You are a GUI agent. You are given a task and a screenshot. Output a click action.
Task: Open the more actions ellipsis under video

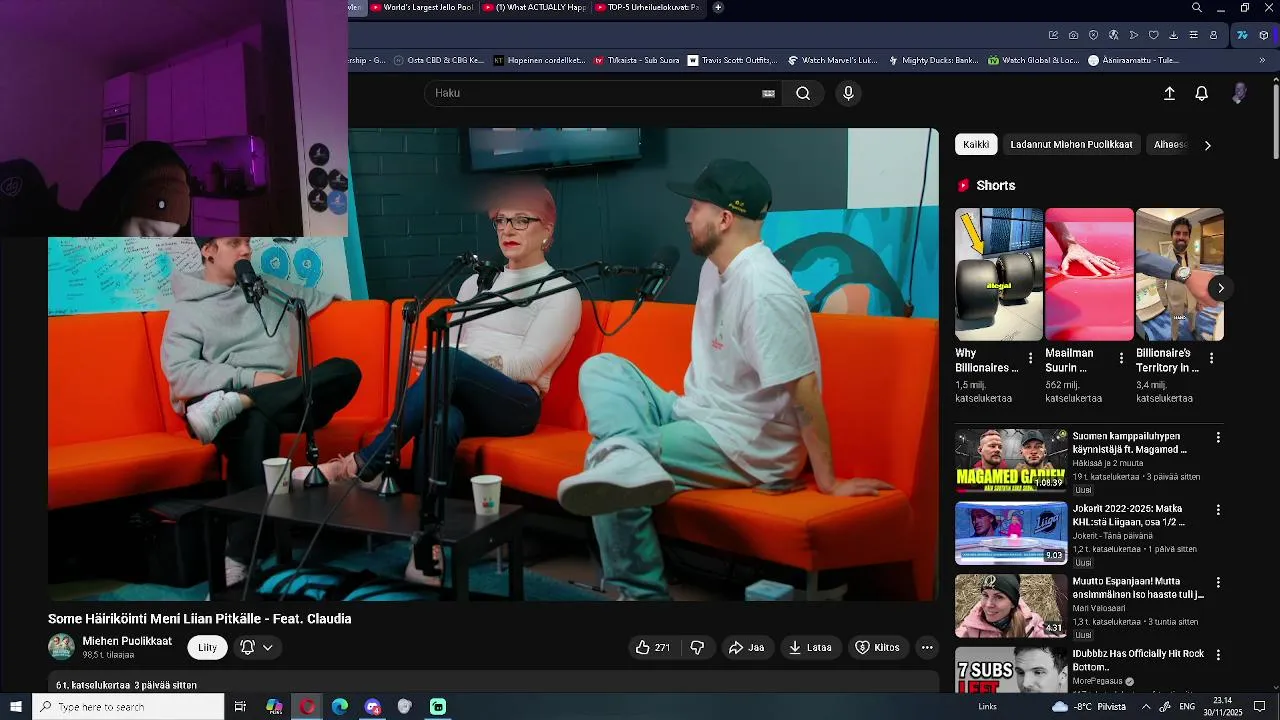[x=927, y=647]
